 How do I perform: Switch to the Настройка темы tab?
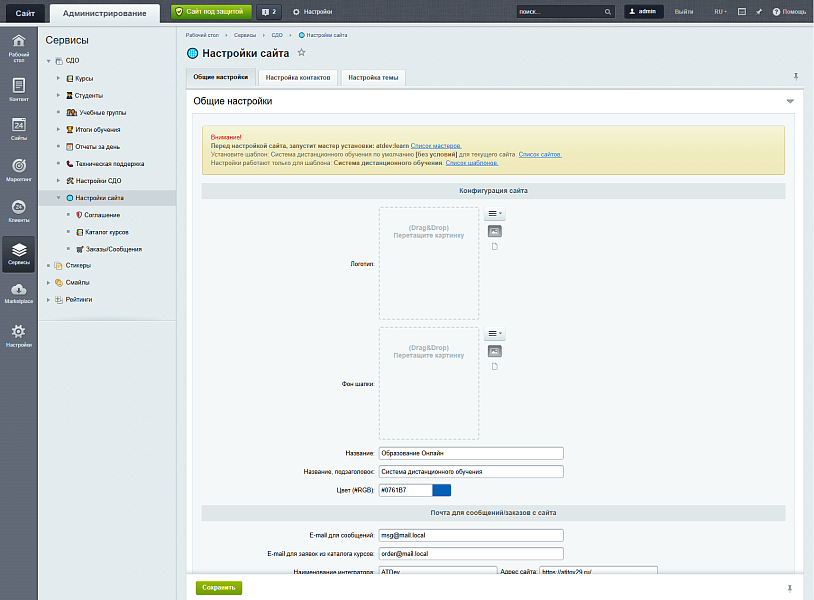373,77
